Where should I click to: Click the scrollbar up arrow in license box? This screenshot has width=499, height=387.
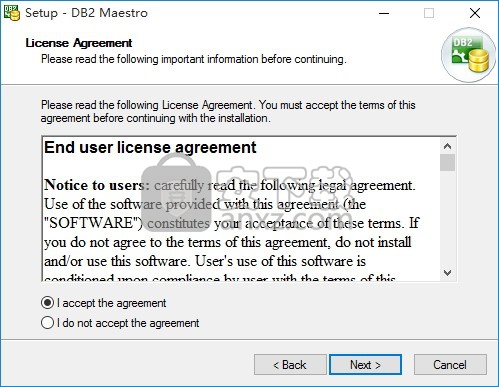coord(447,146)
